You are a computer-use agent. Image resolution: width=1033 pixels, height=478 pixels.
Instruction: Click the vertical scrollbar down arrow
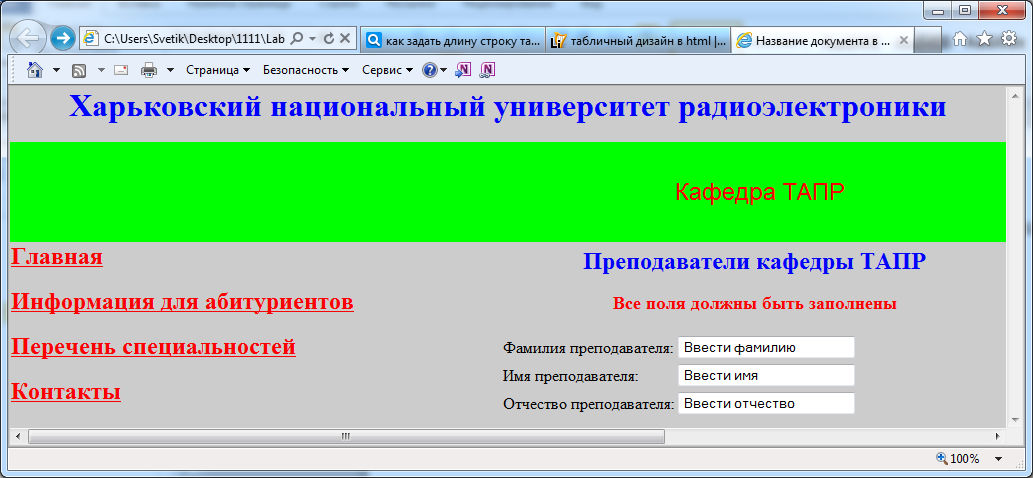pos(1013,421)
